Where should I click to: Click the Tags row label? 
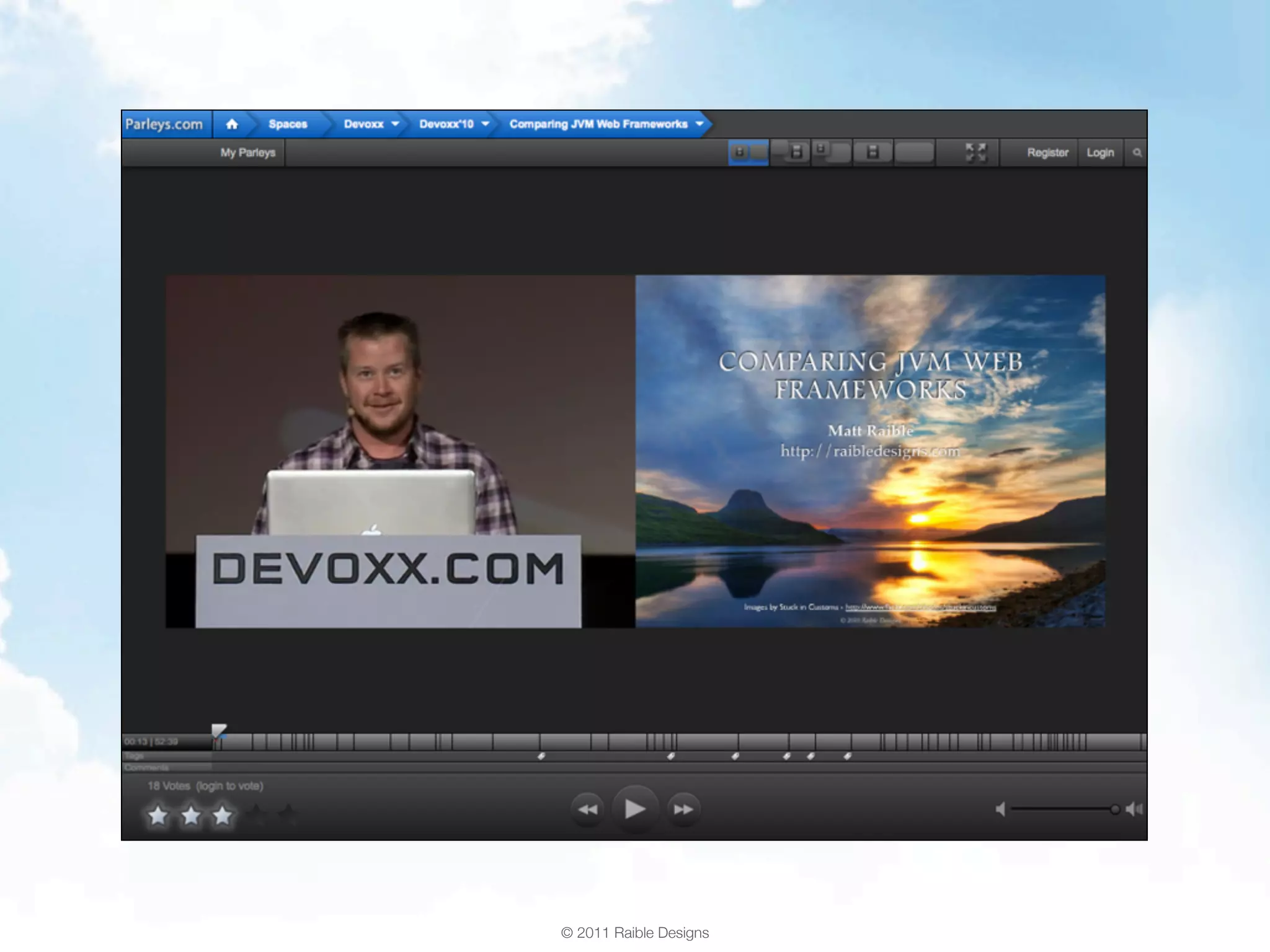(134, 756)
